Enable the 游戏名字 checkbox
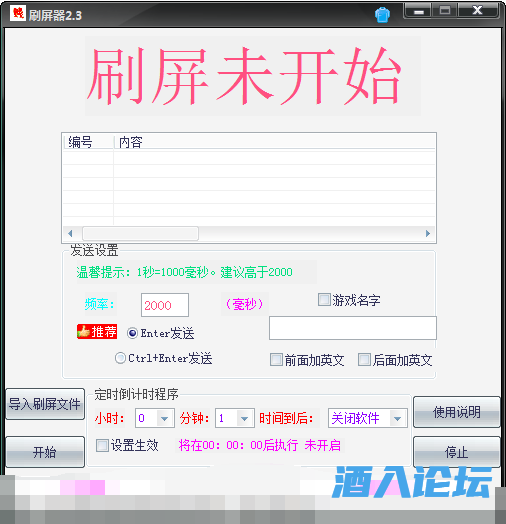This screenshot has height=524, width=506. (324, 300)
